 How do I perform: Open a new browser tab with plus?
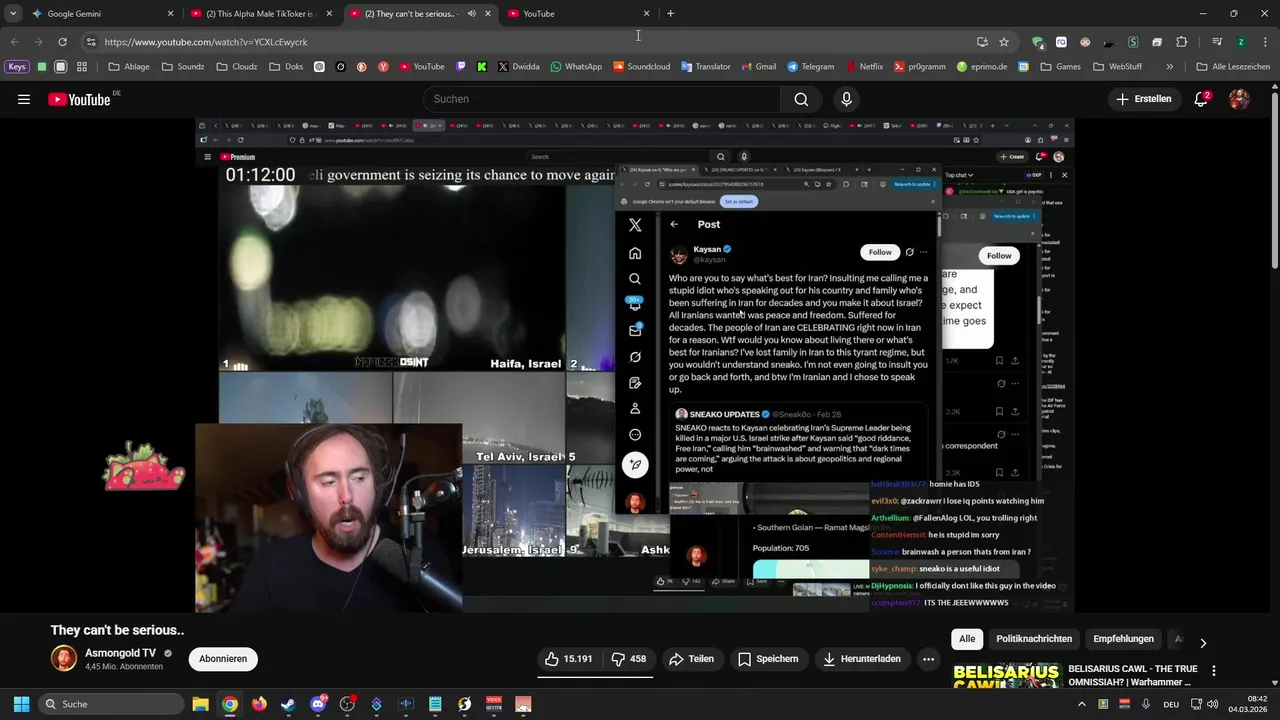670,14
